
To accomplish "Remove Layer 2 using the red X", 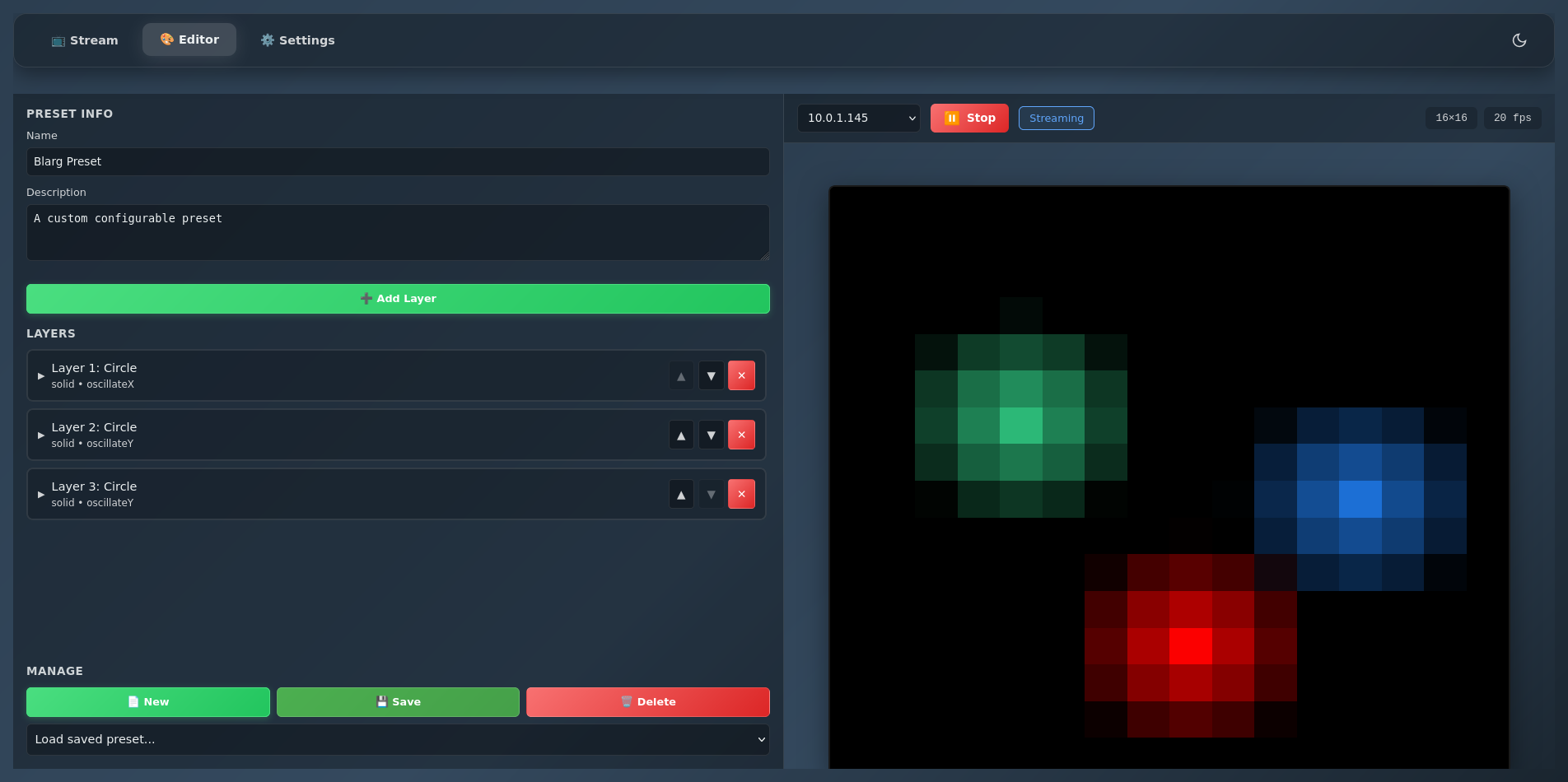I will point(741,435).
